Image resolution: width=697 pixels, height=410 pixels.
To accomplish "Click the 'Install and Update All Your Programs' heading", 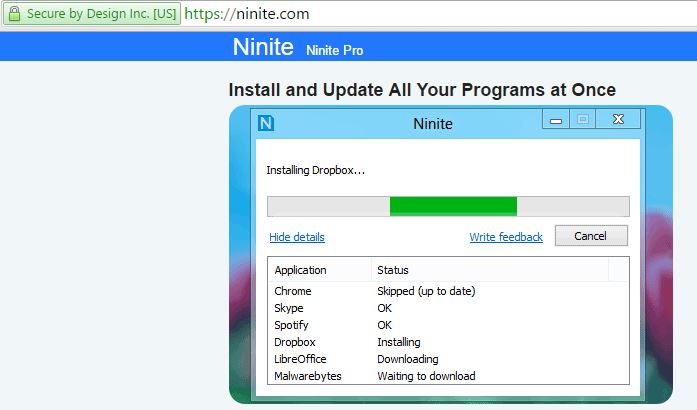I will 422,90.
